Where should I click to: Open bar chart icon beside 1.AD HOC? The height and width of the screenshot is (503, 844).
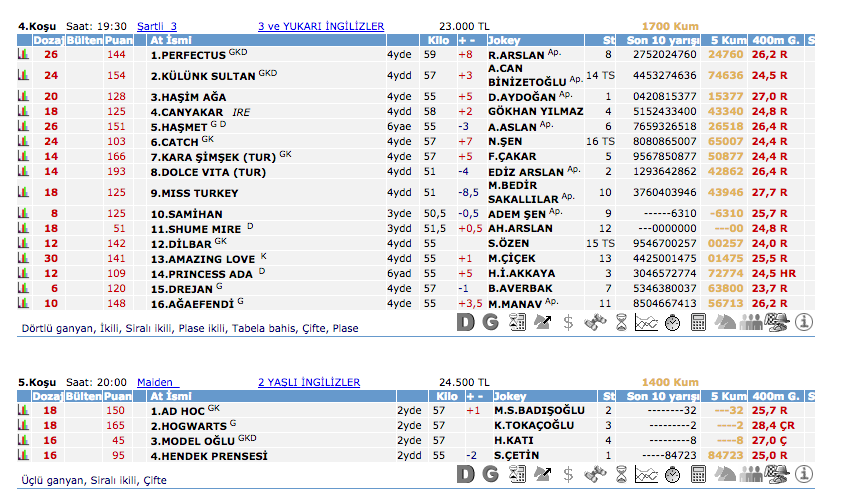[23, 410]
